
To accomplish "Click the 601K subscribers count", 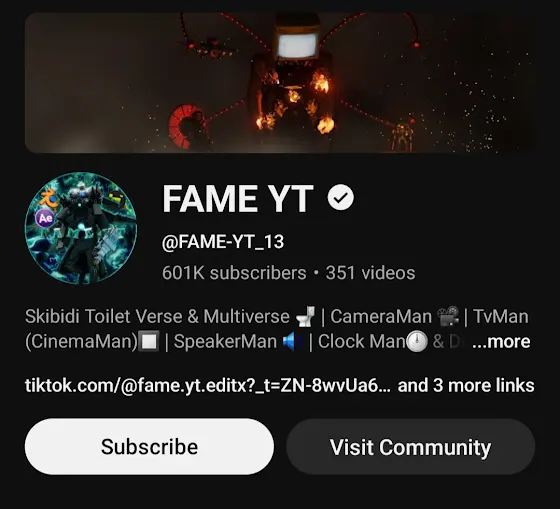I will point(234,273).
